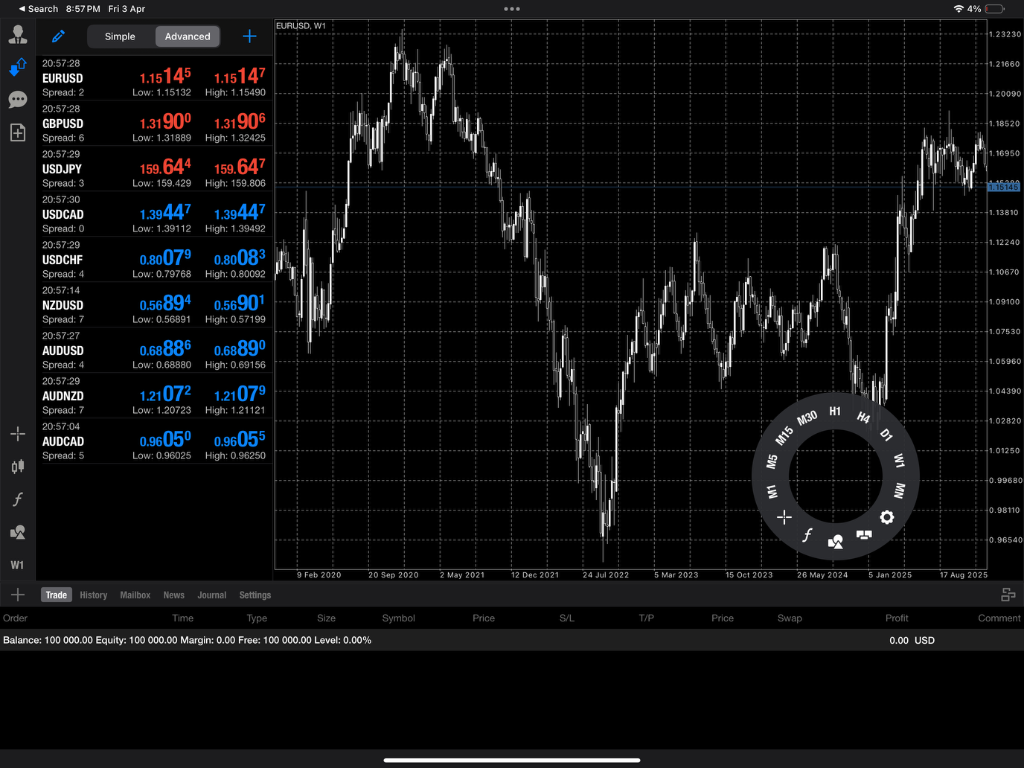Screen dimensions: 1024x768
Task: Click the Symbol column header
Action: coord(398,618)
